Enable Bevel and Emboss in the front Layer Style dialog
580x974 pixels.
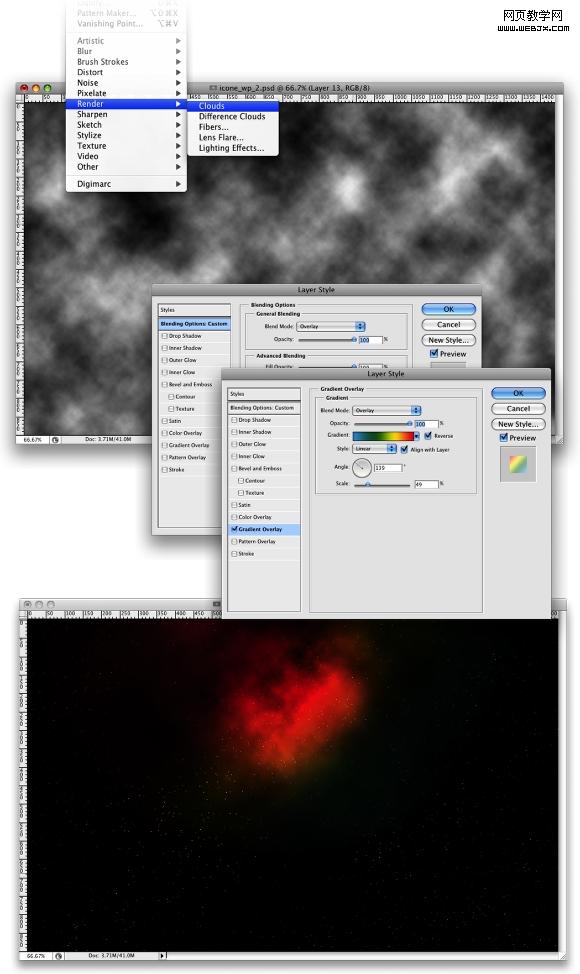click(x=234, y=468)
